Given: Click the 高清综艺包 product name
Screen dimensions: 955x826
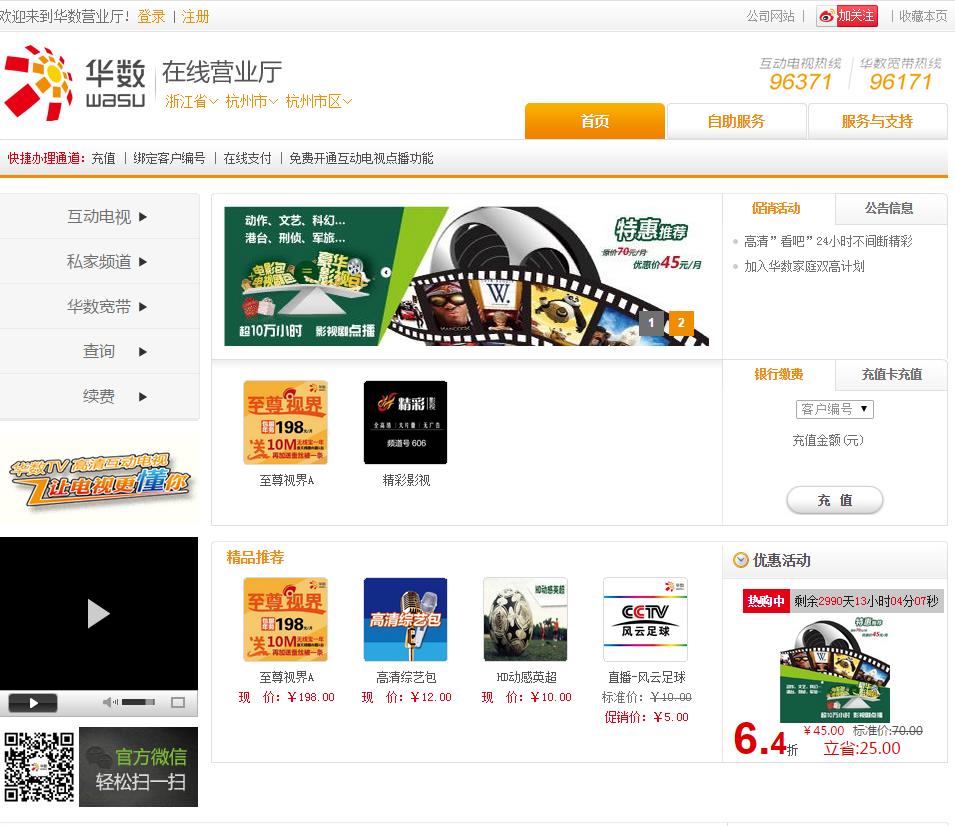Looking at the screenshot, I should (x=406, y=677).
